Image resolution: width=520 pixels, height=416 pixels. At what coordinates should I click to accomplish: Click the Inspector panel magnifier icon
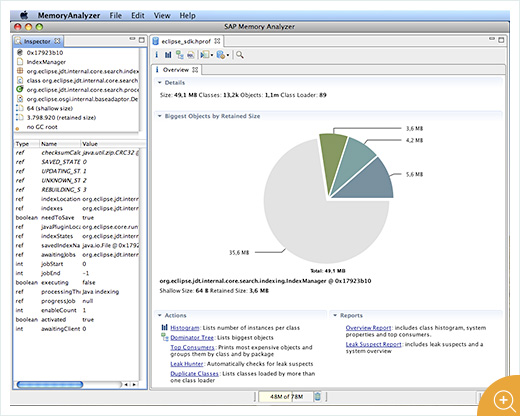[18, 41]
